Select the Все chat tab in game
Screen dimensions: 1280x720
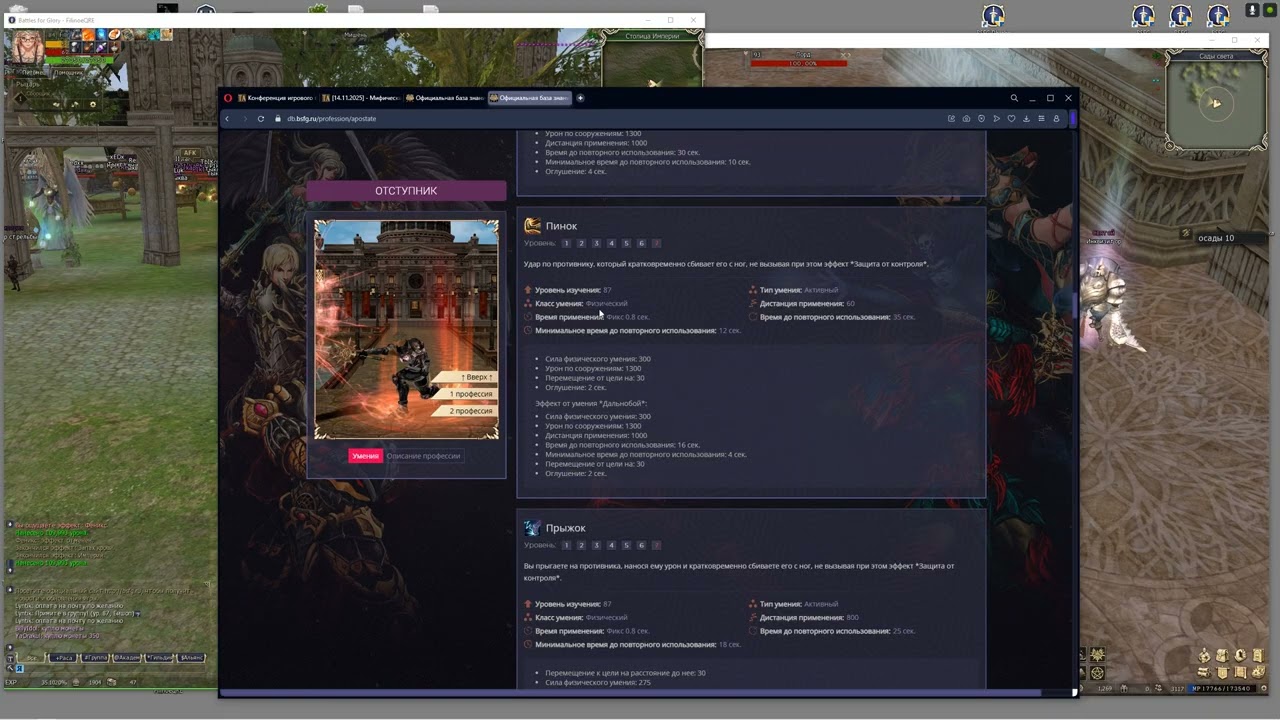pos(32,658)
